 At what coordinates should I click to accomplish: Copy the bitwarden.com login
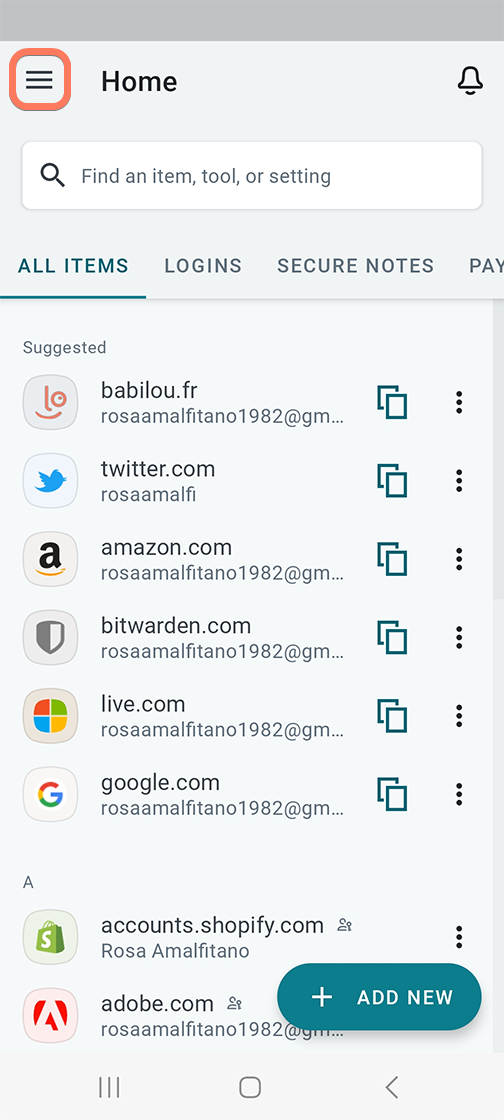coord(392,637)
